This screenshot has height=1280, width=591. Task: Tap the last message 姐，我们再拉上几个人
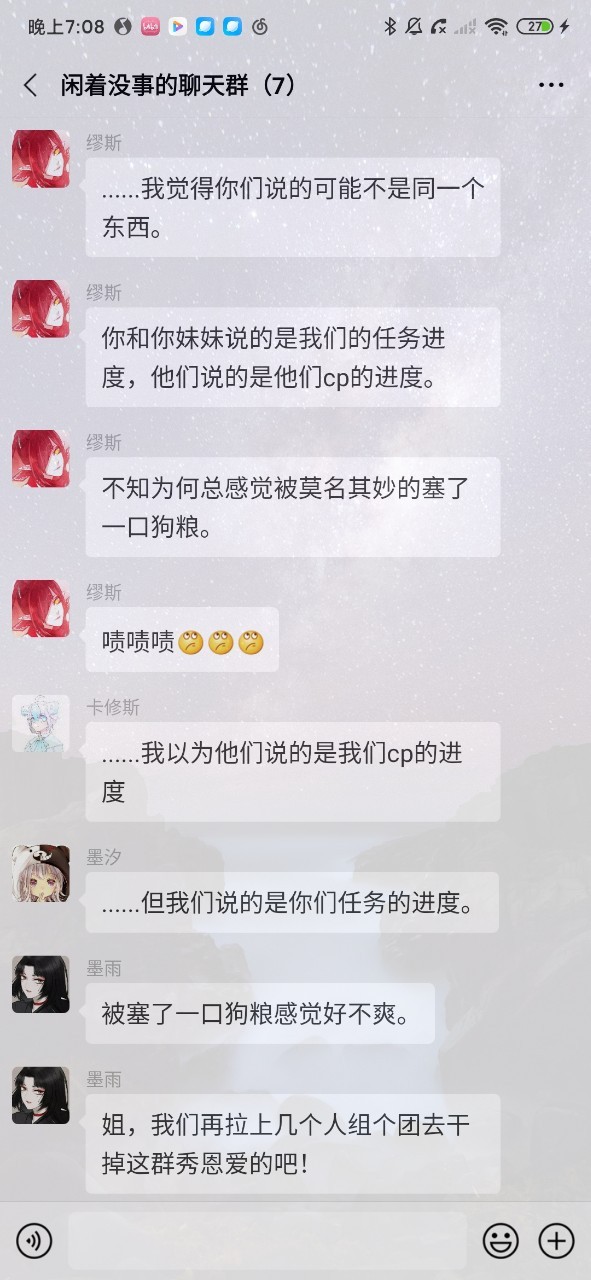click(x=293, y=1143)
